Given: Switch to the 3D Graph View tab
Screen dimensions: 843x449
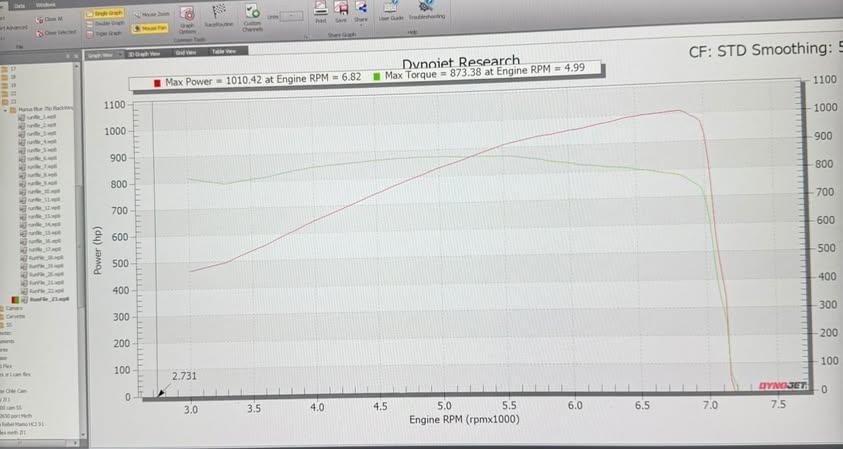Looking at the screenshot, I should click(142, 52).
